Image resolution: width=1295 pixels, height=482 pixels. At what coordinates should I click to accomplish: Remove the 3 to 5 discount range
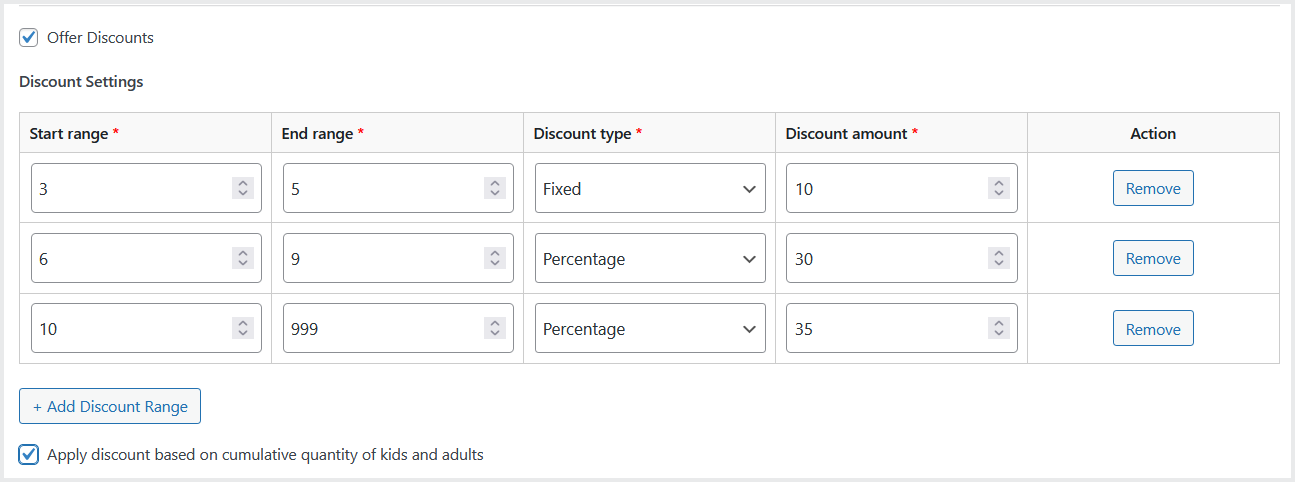pos(1153,188)
